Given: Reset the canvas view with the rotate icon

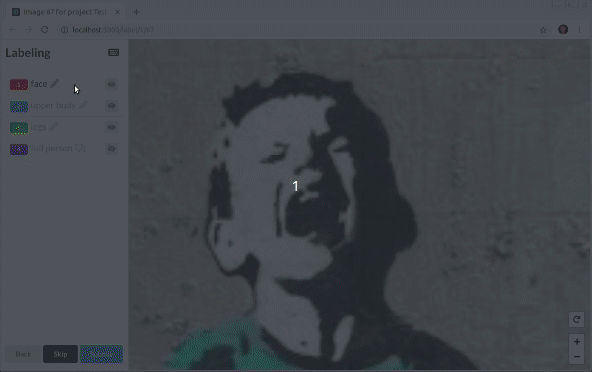Looking at the screenshot, I should (x=577, y=320).
